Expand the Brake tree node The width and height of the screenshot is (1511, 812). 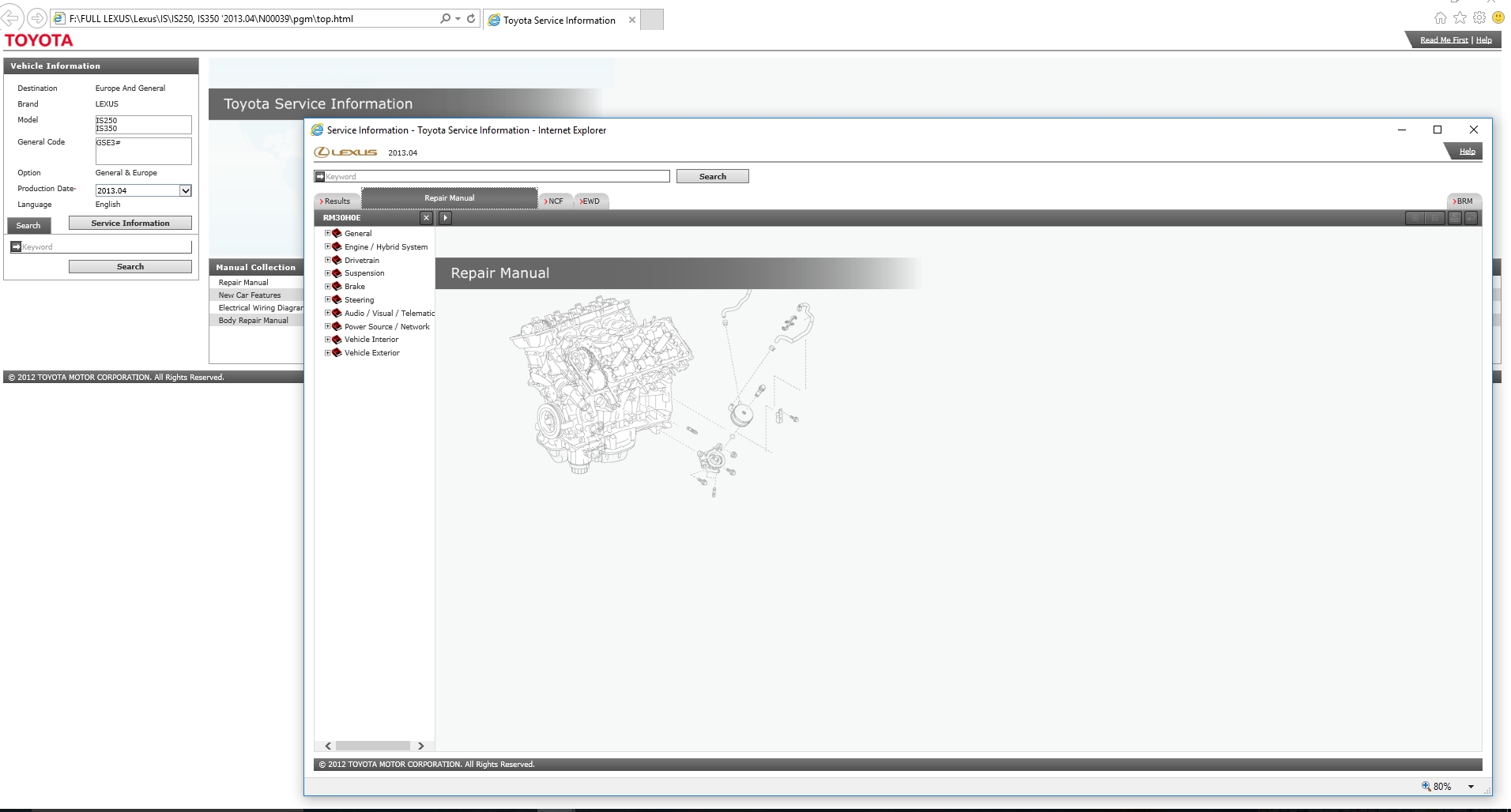[x=328, y=286]
